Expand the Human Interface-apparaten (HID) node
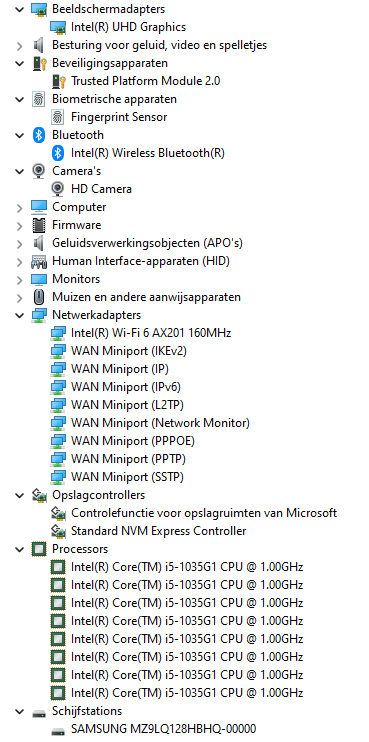369x742 pixels. (19, 261)
